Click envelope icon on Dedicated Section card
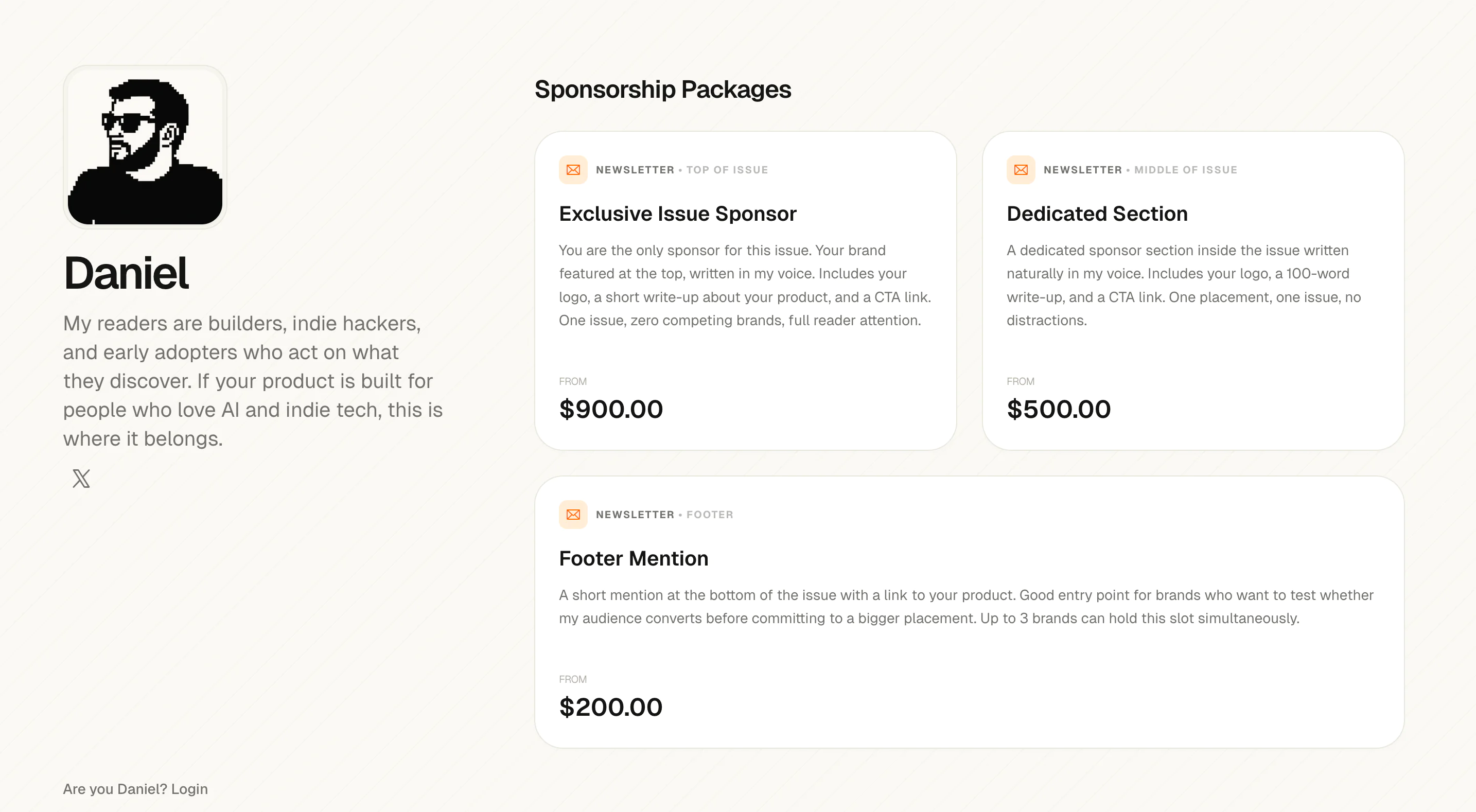Viewport: 1476px width, 812px height. pyautogui.click(x=1021, y=170)
